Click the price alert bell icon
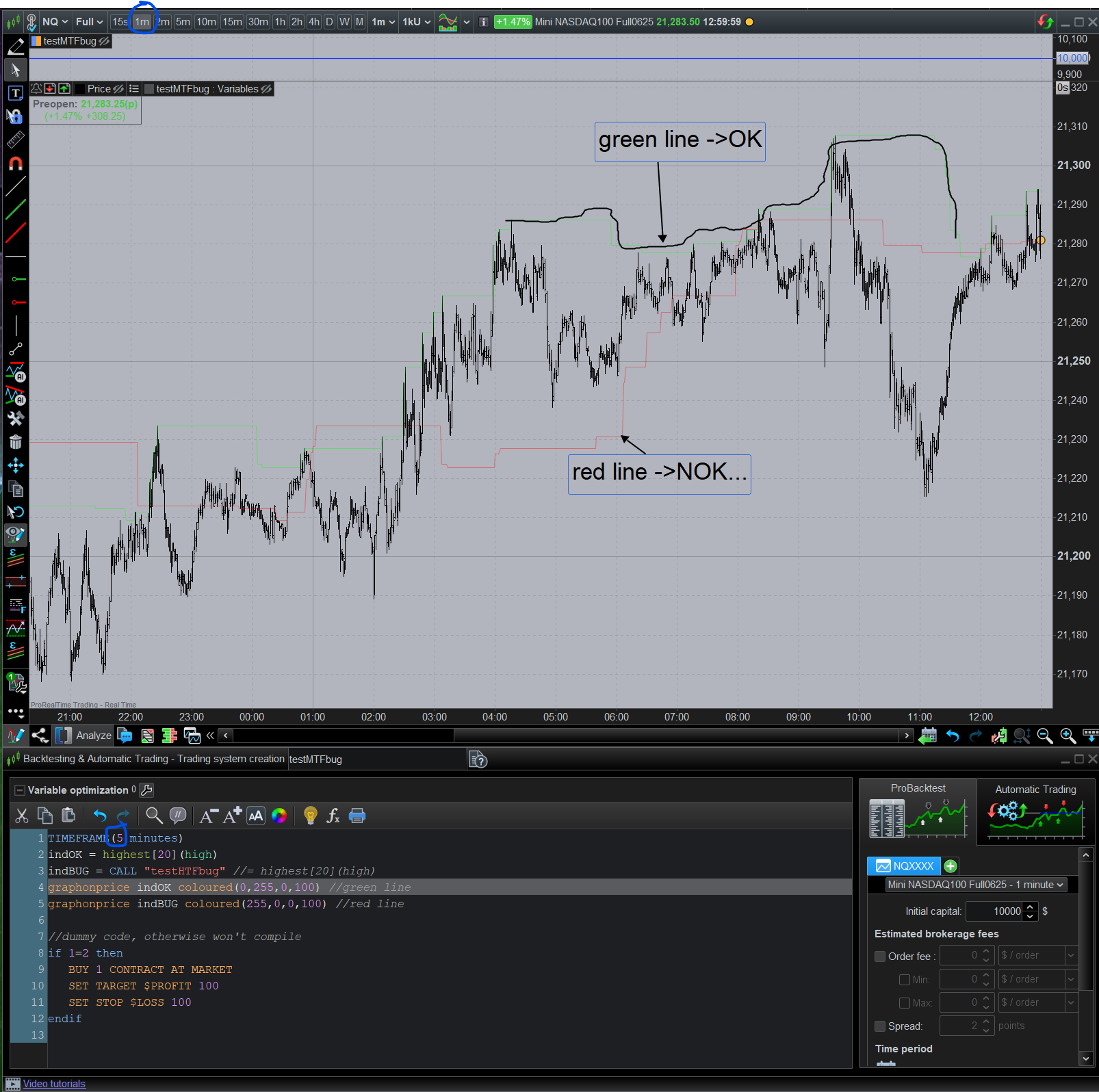The image size is (1099, 1092). (x=37, y=88)
